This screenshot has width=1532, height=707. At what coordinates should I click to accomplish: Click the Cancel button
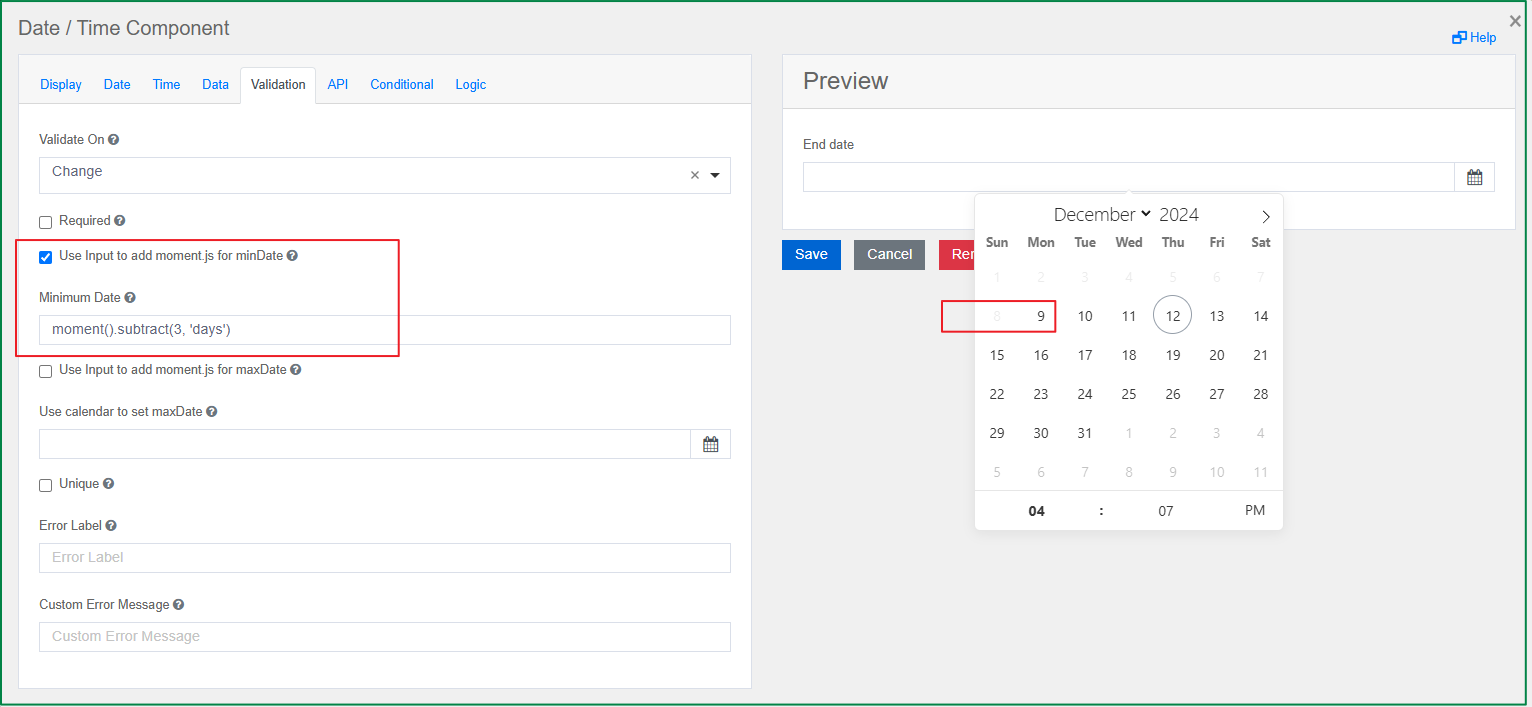889,255
